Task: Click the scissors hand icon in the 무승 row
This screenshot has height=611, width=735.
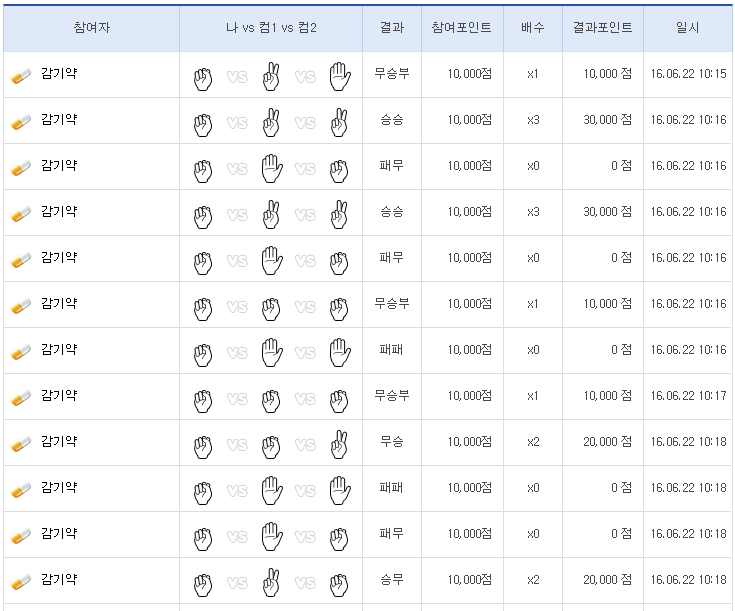Action: [x=340, y=443]
